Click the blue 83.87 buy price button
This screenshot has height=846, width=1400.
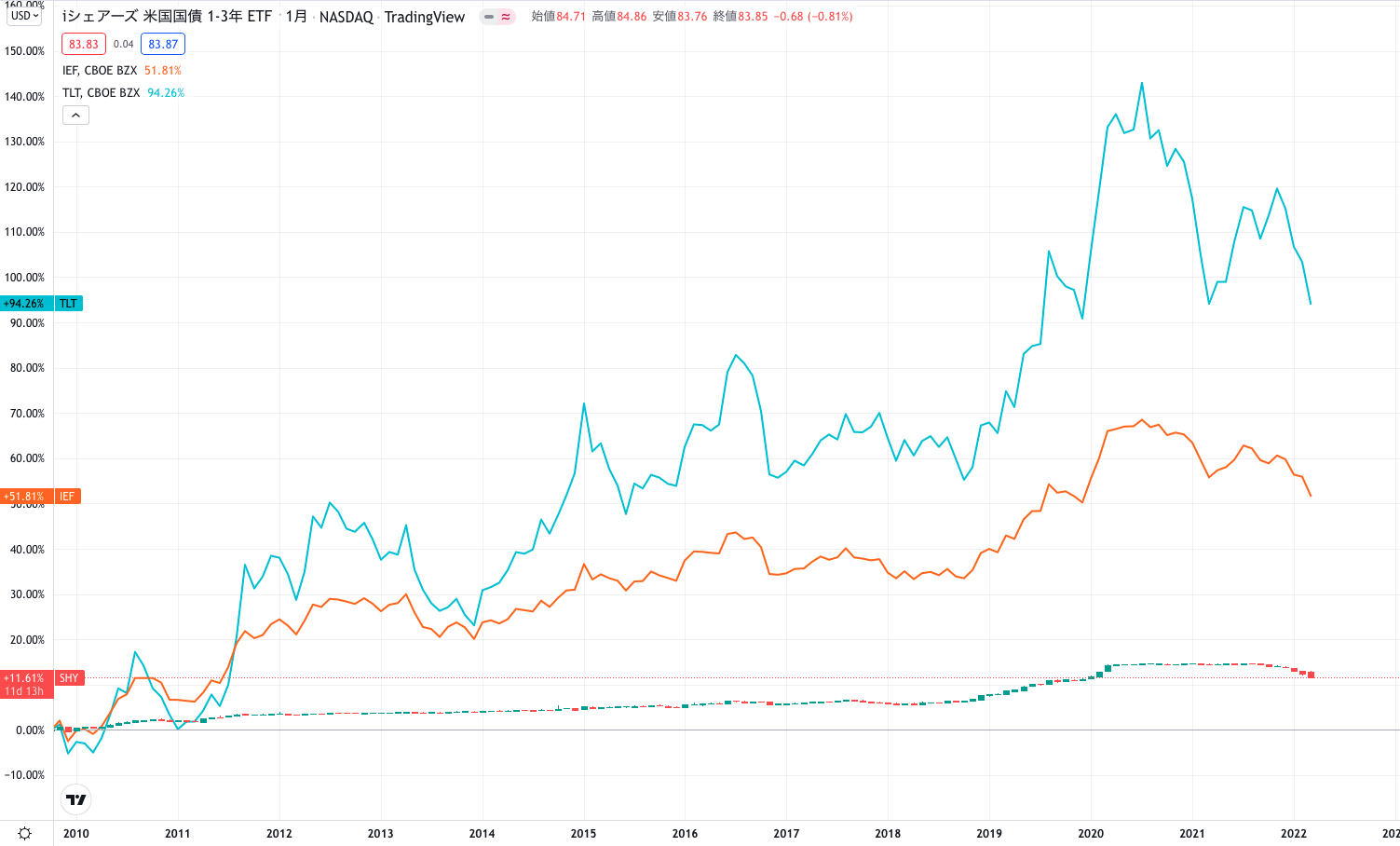(x=163, y=44)
